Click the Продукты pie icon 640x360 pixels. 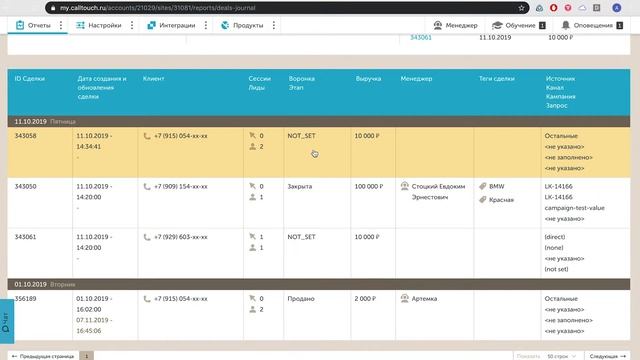pos(225,25)
